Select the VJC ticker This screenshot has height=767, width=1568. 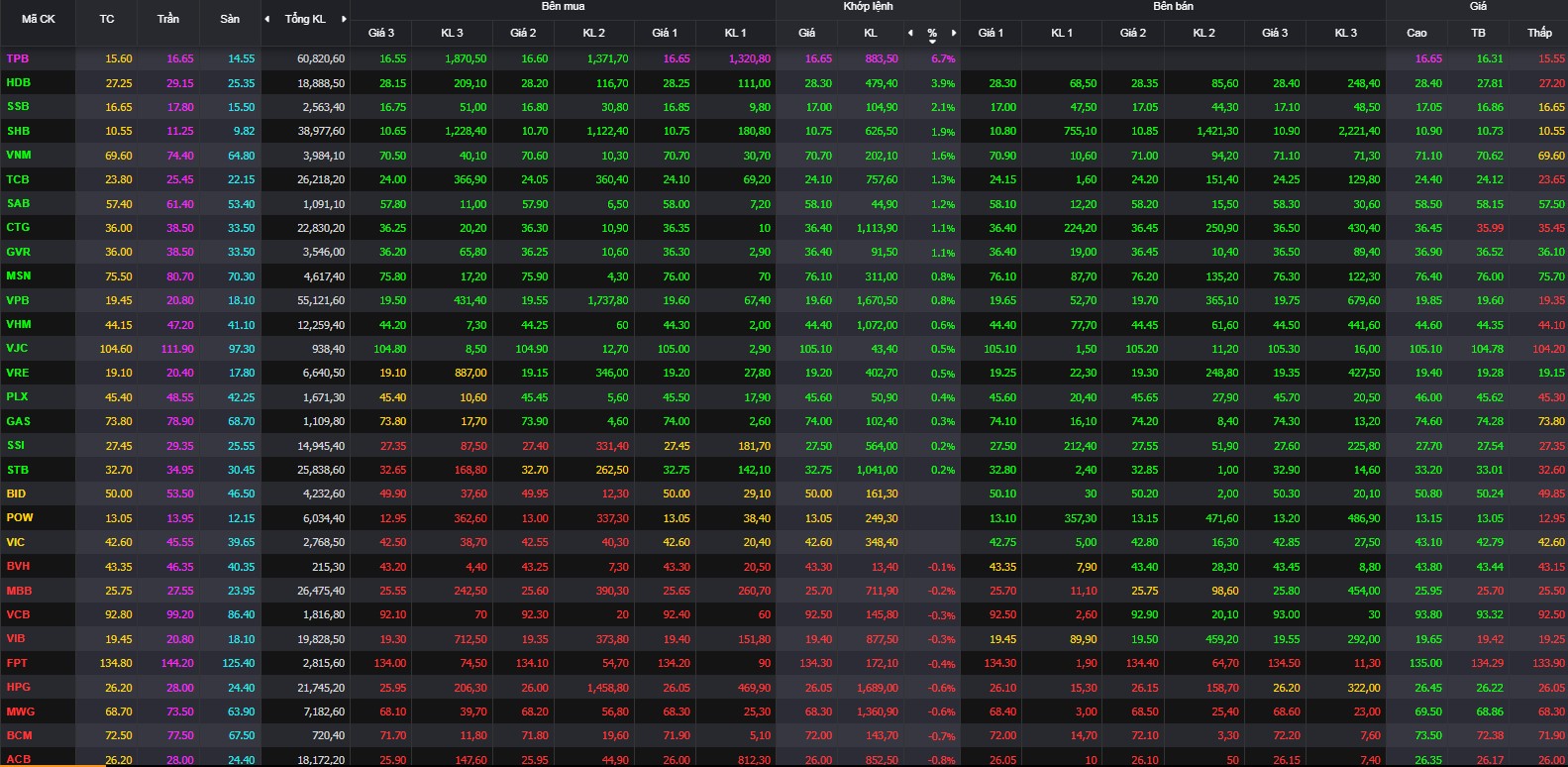(x=17, y=349)
